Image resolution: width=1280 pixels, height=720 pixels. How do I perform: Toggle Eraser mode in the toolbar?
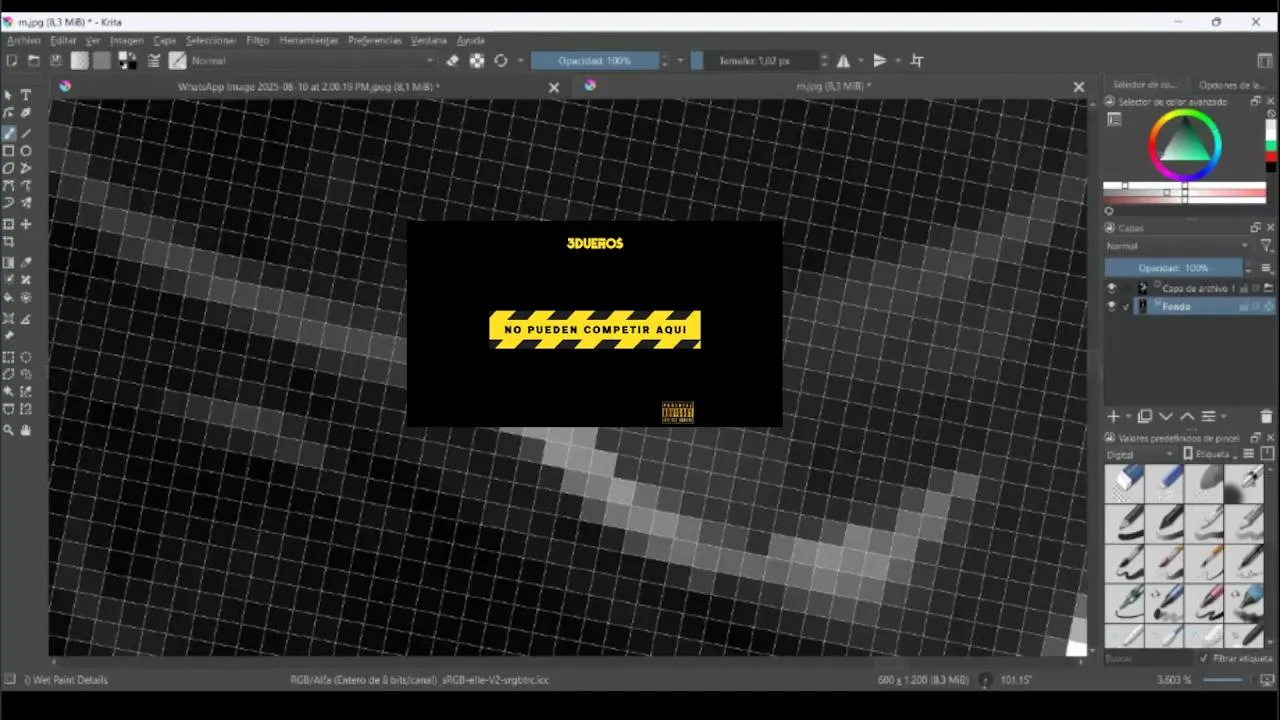(452, 61)
